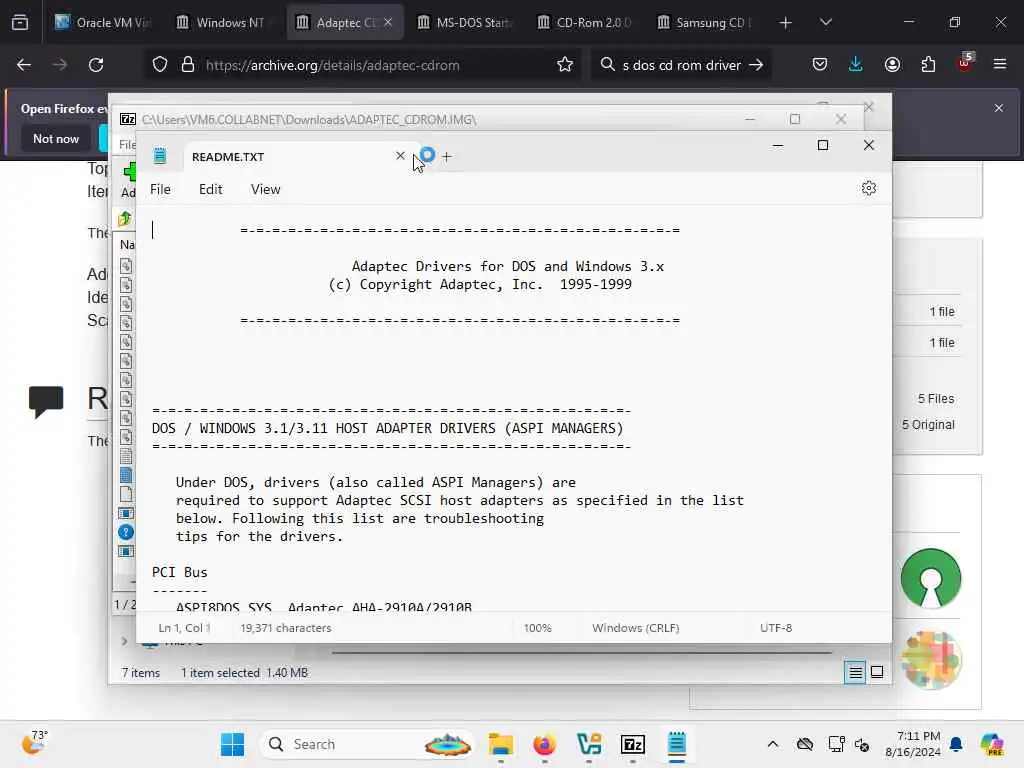Open the Notepad settings gear

[x=868, y=189]
